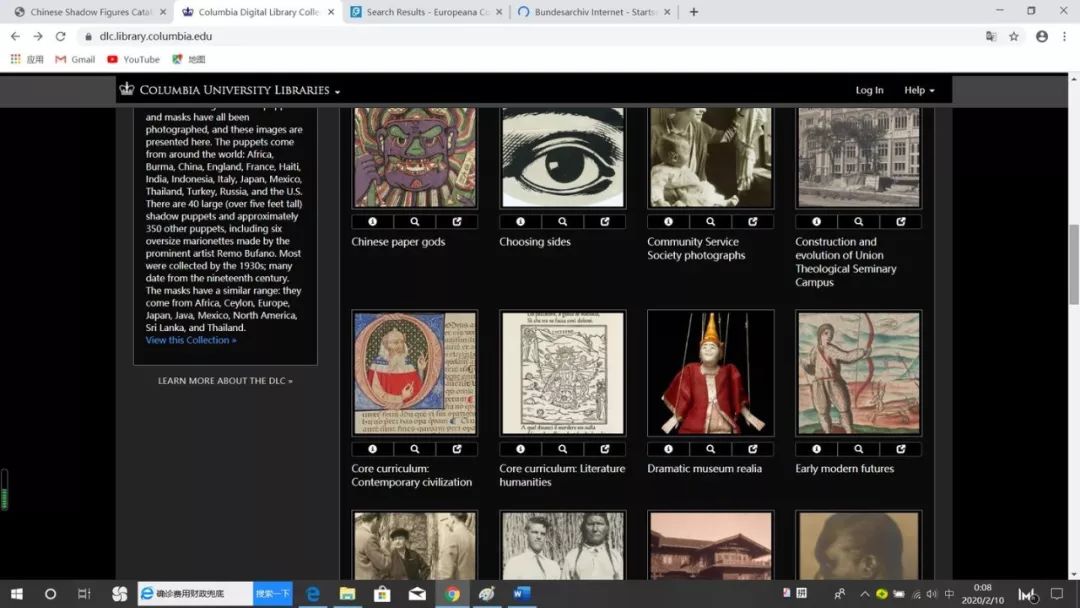Open external link icon under Core curriculum: Contemporary civilization
The image size is (1080, 608).
[457, 449]
